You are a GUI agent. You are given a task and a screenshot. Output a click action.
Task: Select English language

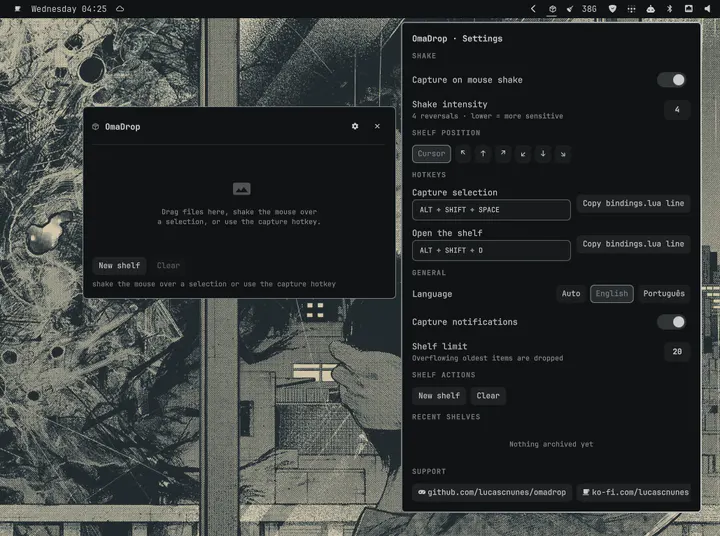pos(612,294)
